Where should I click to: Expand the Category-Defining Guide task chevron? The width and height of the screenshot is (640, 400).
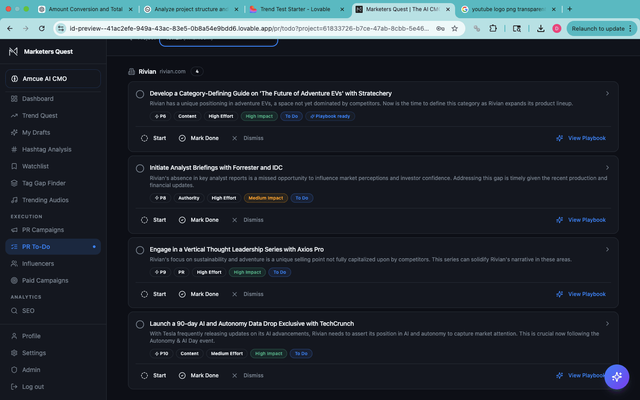point(607,93)
